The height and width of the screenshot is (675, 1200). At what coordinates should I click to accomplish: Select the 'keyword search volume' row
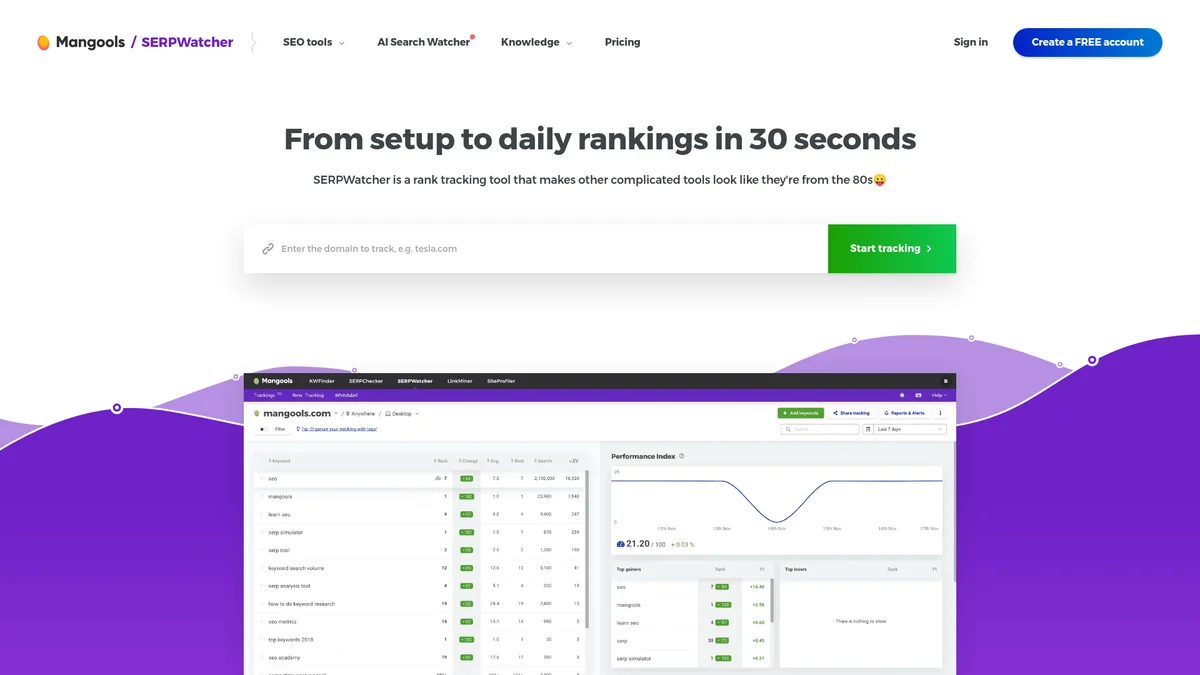[x=420, y=568]
